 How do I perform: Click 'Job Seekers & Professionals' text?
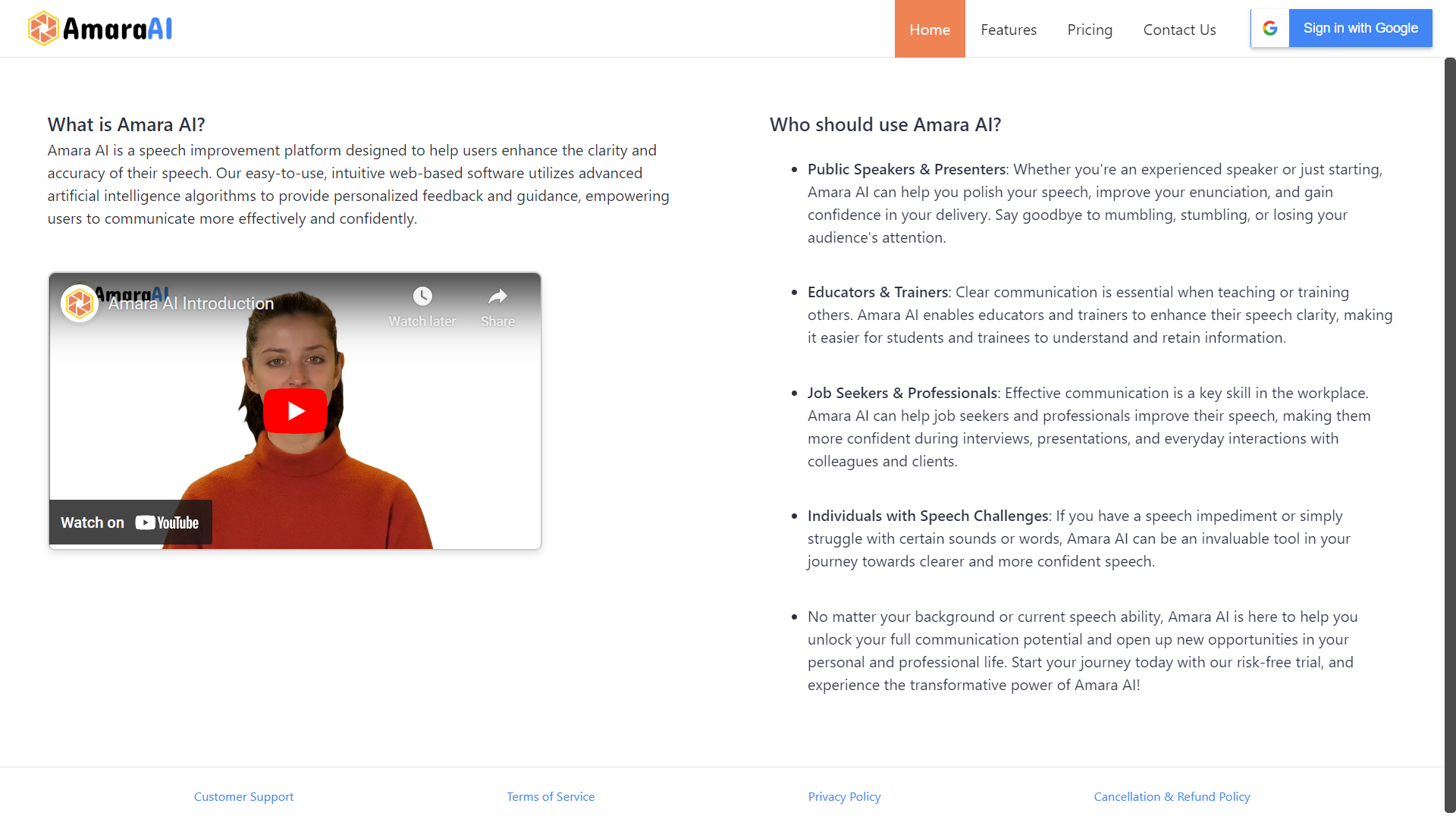[902, 393]
